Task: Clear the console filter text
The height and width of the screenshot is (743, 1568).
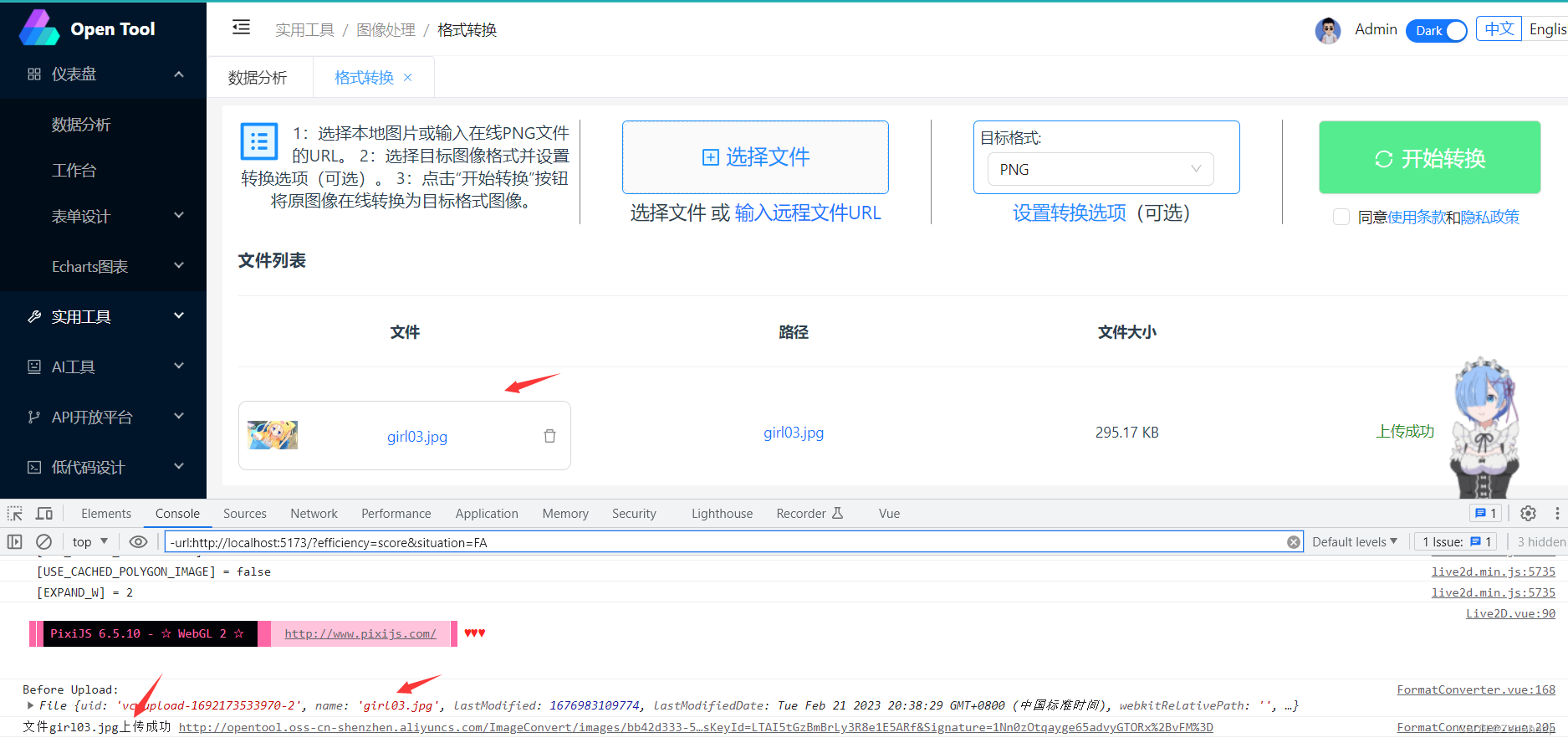Action: 1294,542
